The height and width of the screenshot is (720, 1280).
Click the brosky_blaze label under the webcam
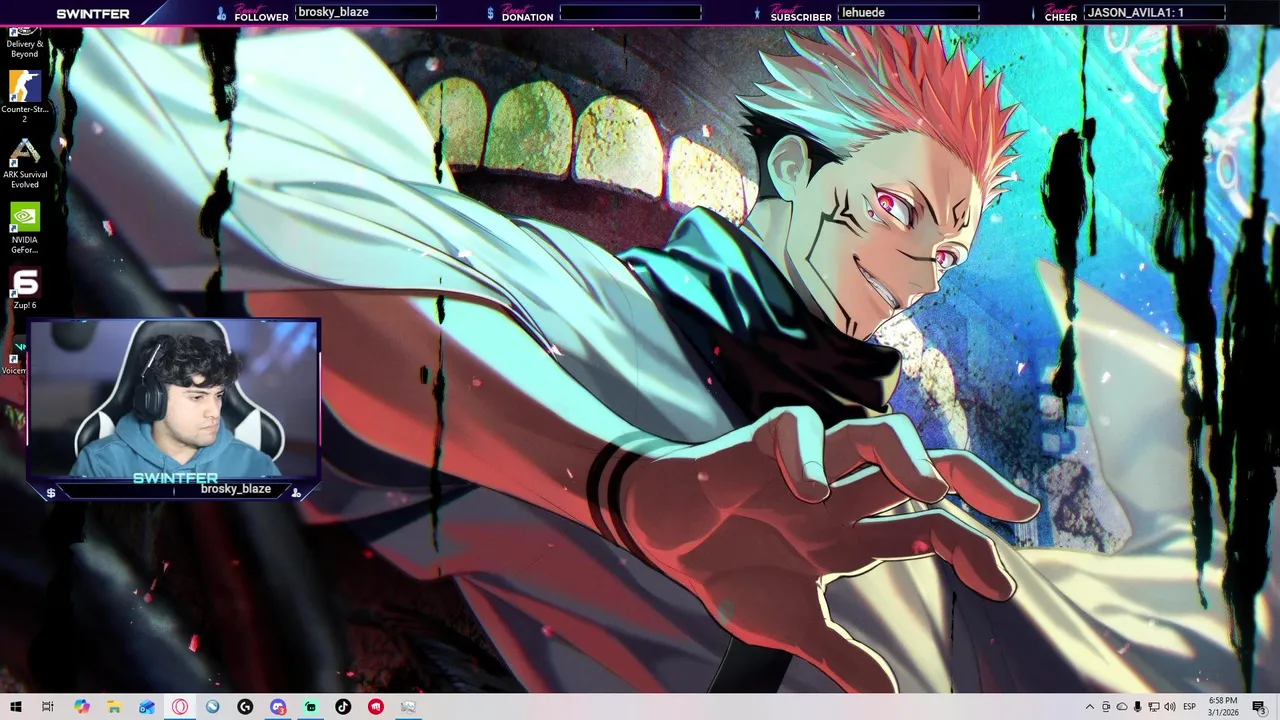click(235, 489)
